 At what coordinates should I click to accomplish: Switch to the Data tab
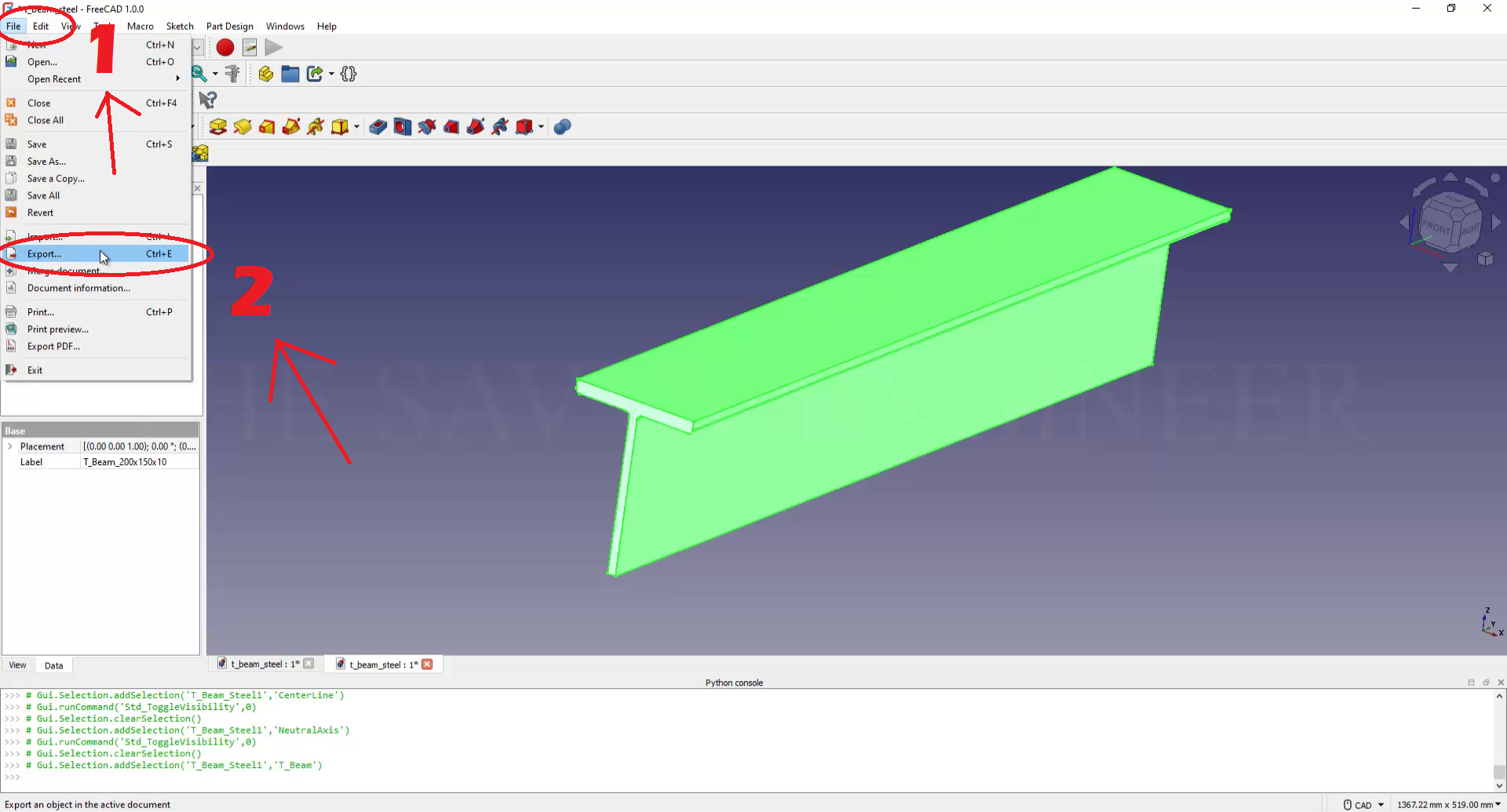[x=53, y=665]
